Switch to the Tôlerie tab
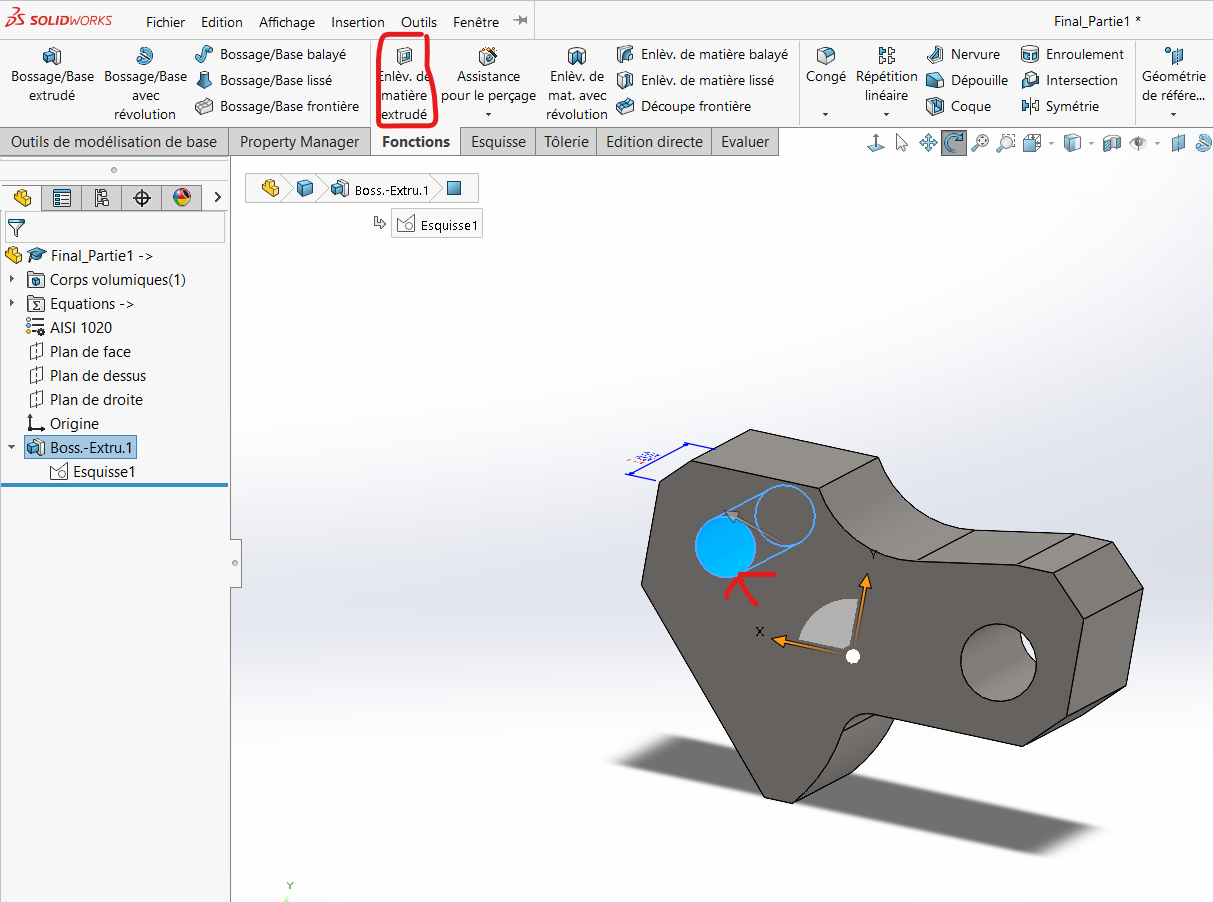The image size is (1213, 902). point(566,142)
